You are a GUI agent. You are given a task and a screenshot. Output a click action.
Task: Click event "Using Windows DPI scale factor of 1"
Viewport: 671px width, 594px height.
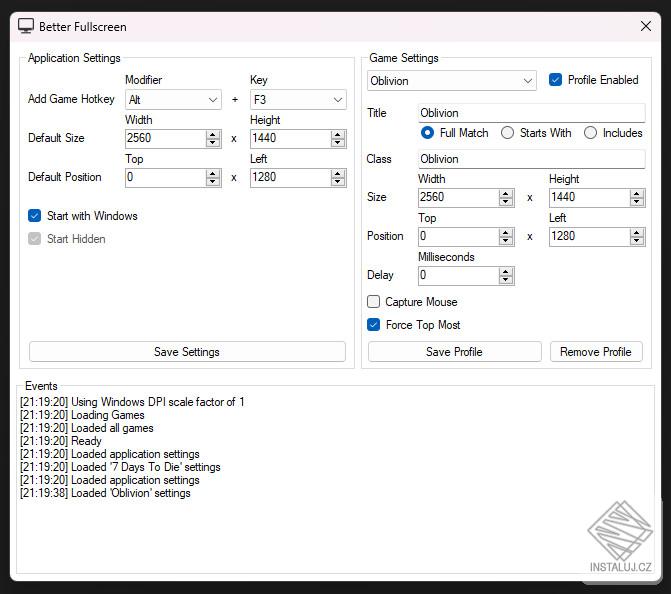click(x=132, y=402)
